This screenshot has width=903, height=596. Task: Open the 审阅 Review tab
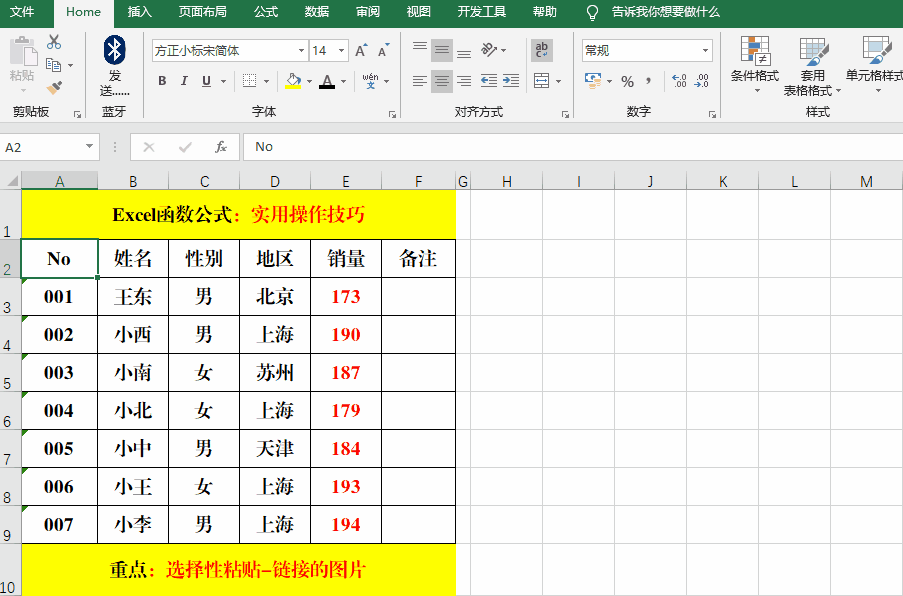click(x=367, y=12)
